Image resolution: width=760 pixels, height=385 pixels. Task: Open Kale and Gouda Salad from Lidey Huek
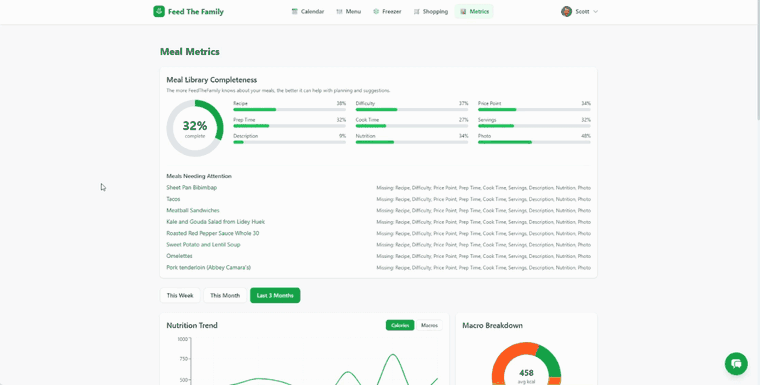(x=215, y=222)
